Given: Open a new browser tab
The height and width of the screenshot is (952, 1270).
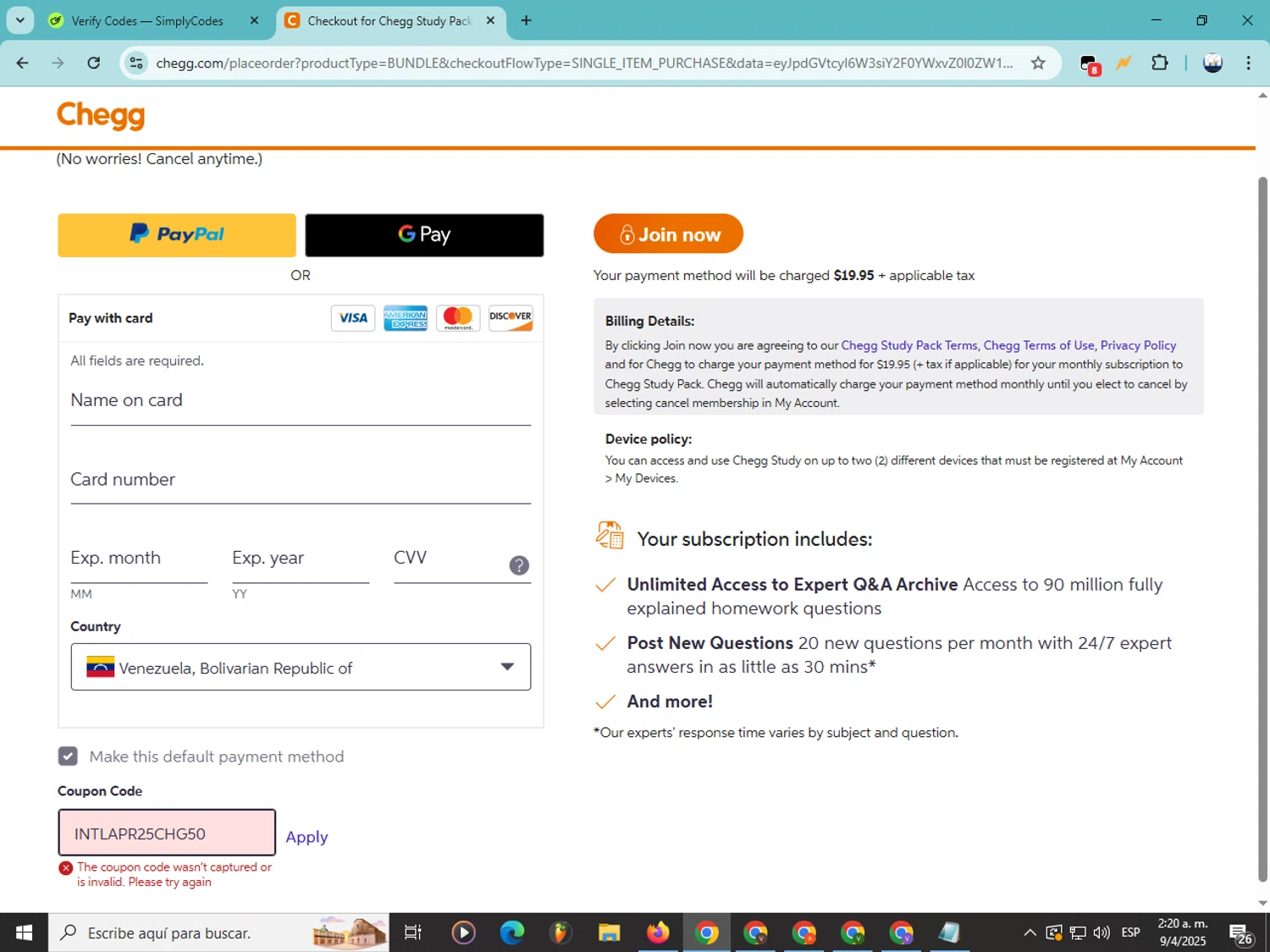Looking at the screenshot, I should 526,20.
